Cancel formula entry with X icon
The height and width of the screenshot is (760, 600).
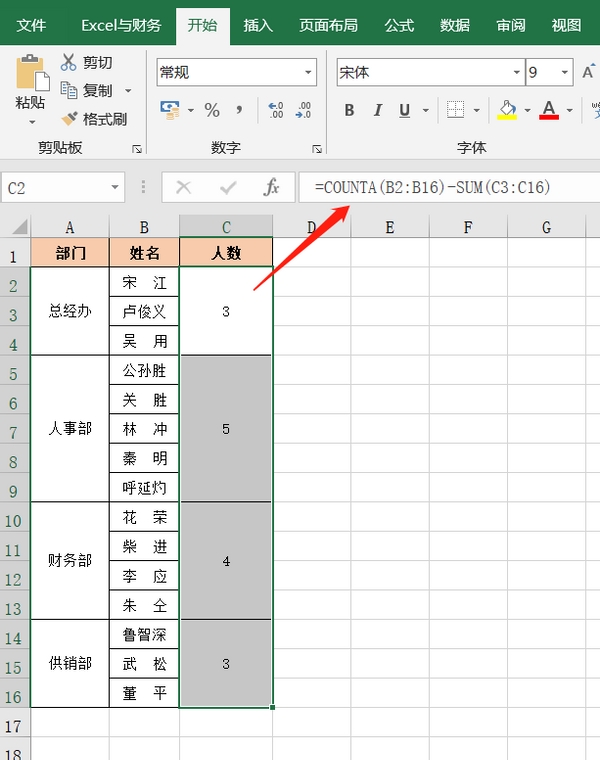pyautogui.click(x=184, y=187)
